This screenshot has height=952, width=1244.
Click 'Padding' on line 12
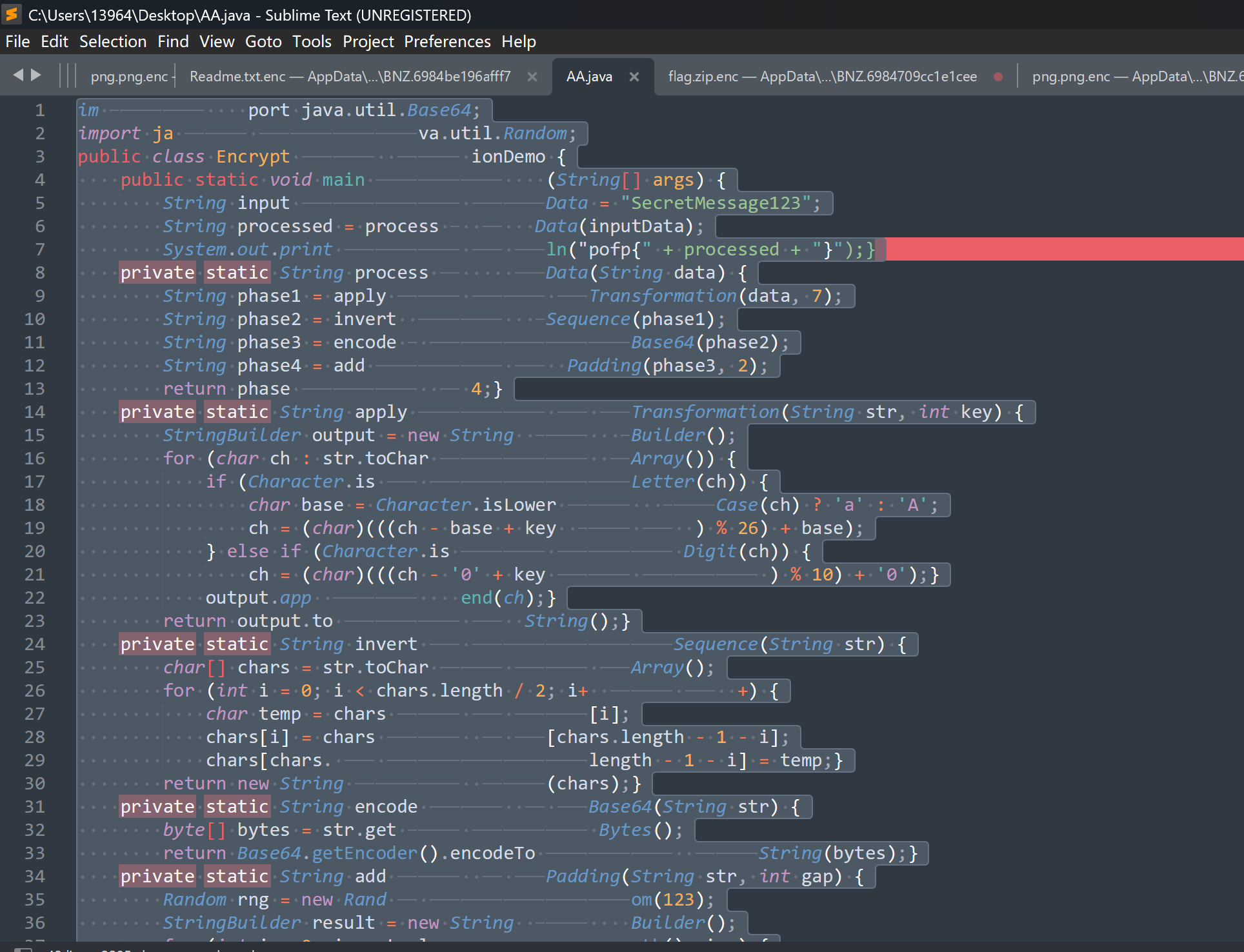[604, 366]
